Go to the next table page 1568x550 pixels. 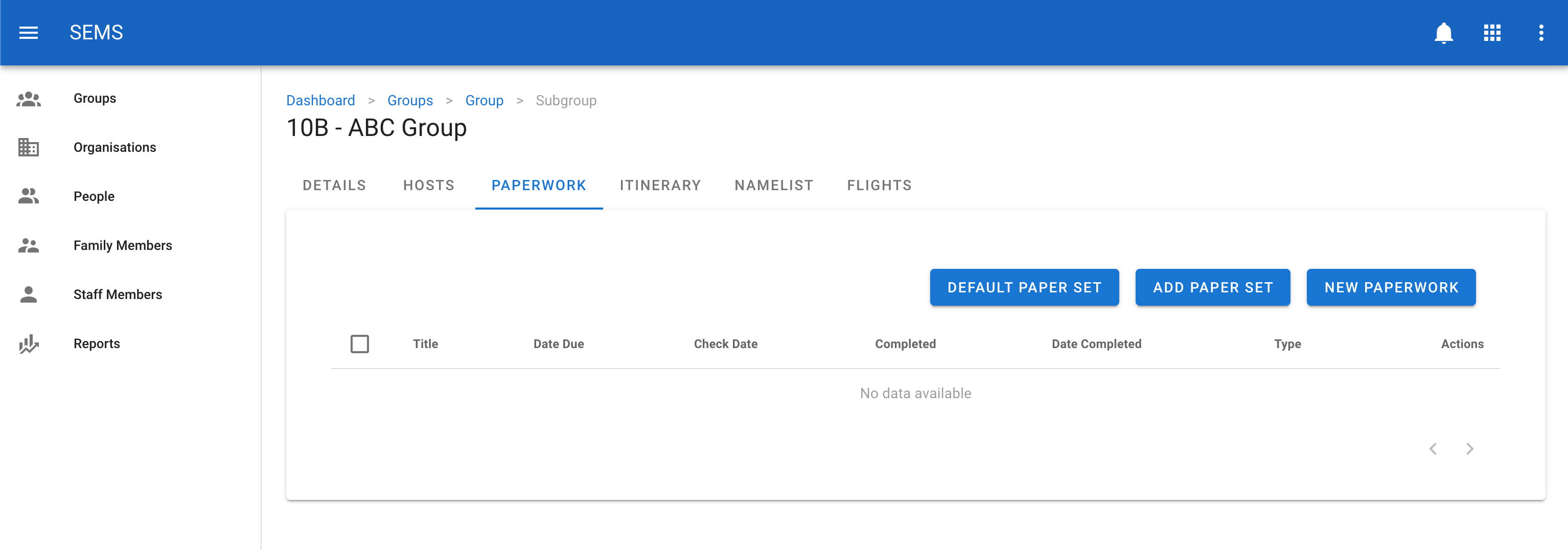pos(1469,449)
